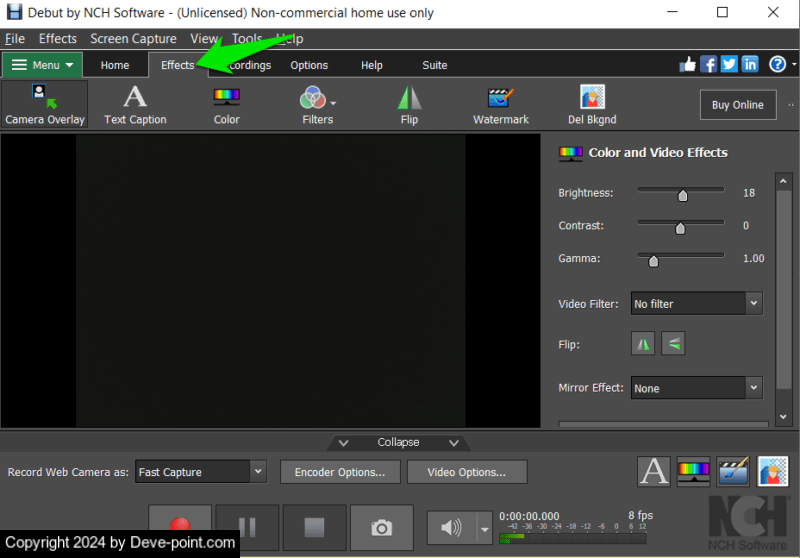Switch to the Home tab
The width and height of the screenshot is (800, 558).
(x=115, y=65)
